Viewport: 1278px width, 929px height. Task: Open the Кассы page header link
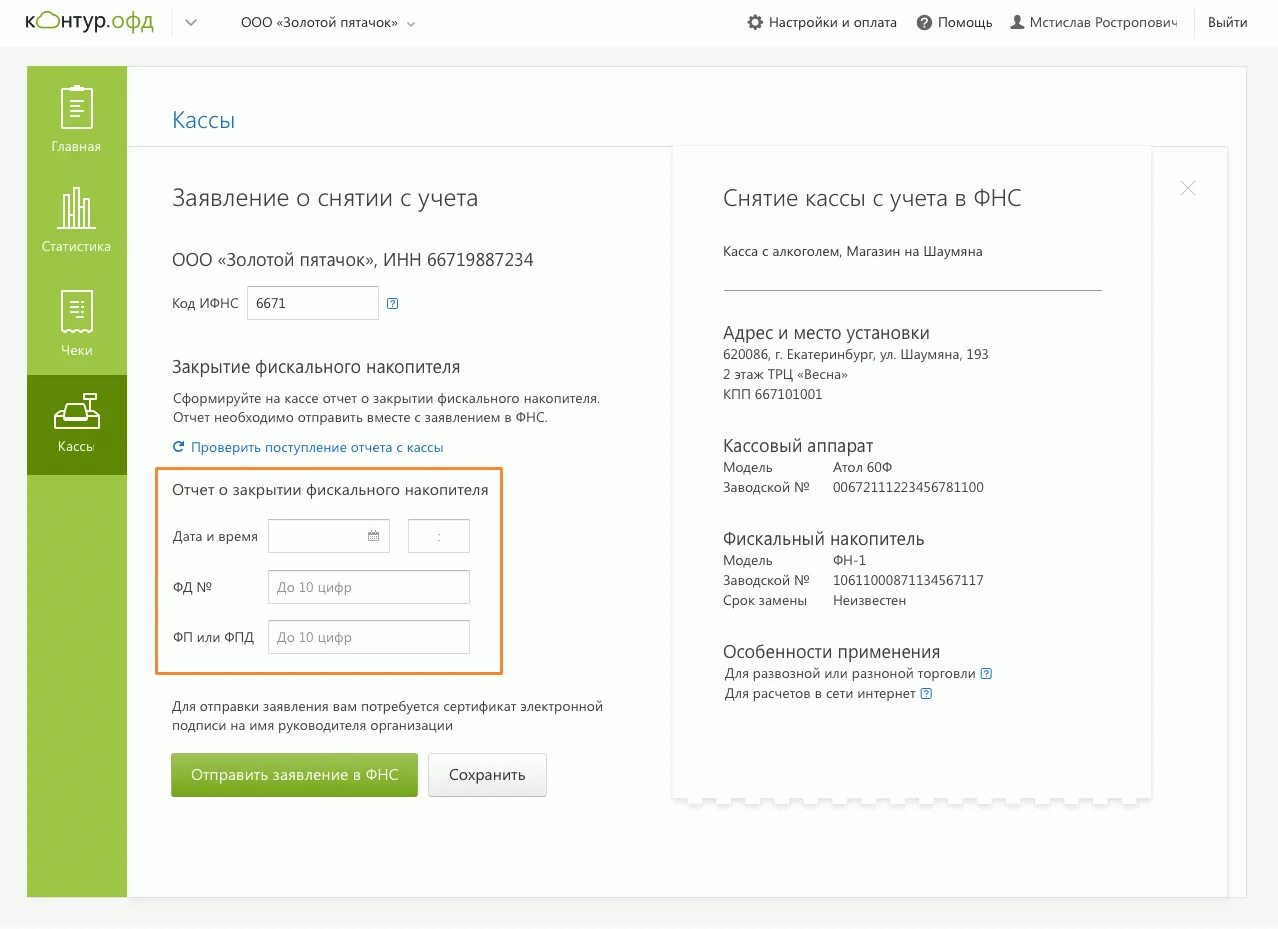(x=203, y=119)
